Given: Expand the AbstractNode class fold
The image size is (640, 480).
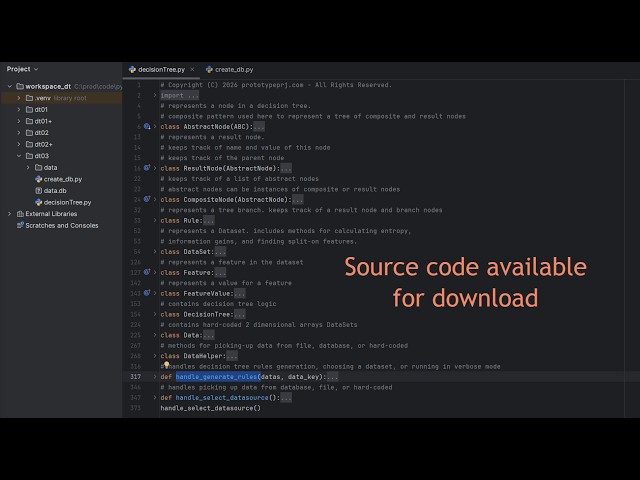Looking at the screenshot, I should tap(155, 127).
